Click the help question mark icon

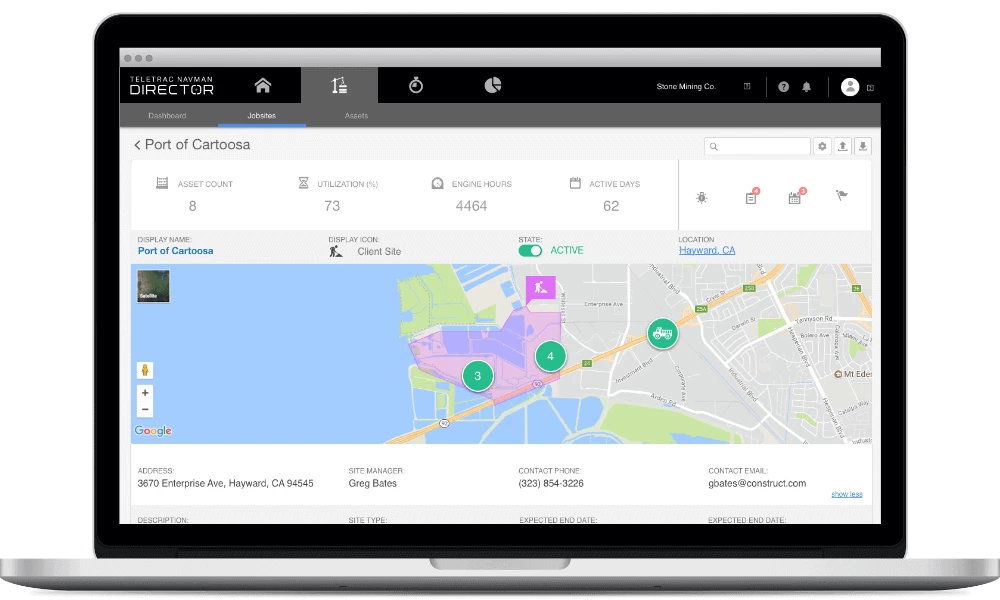click(783, 87)
